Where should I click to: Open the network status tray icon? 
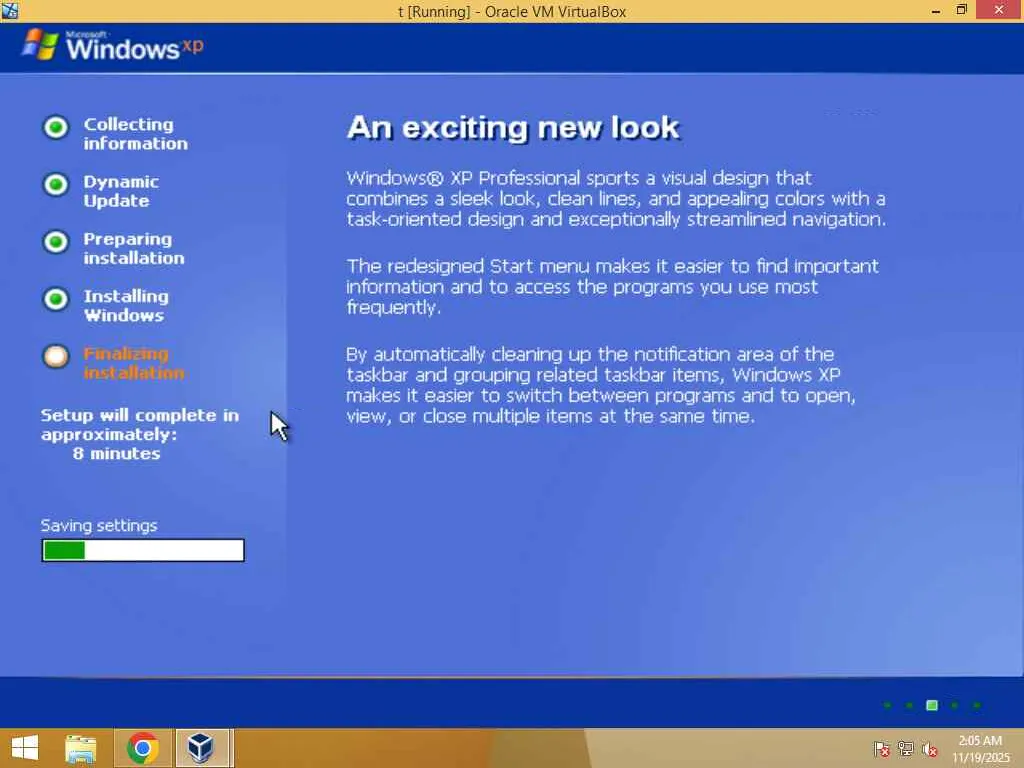(x=906, y=749)
